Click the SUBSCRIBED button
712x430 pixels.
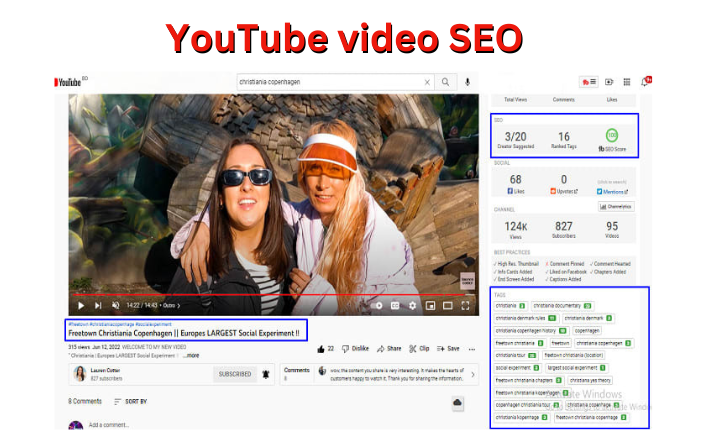233,374
